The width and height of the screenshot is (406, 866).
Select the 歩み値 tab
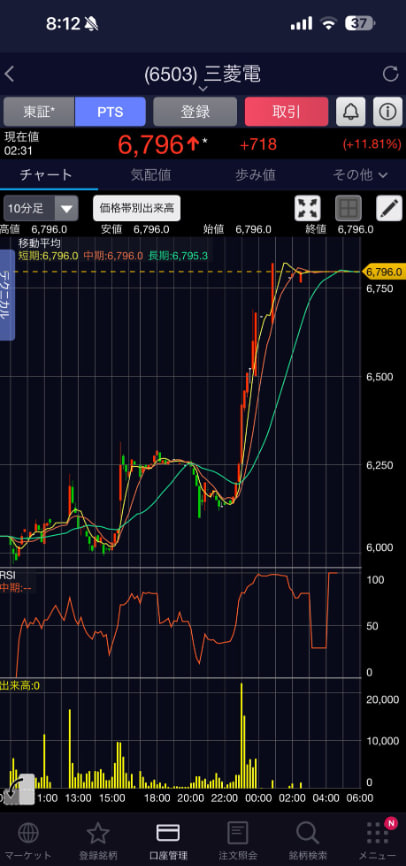[x=256, y=175]
